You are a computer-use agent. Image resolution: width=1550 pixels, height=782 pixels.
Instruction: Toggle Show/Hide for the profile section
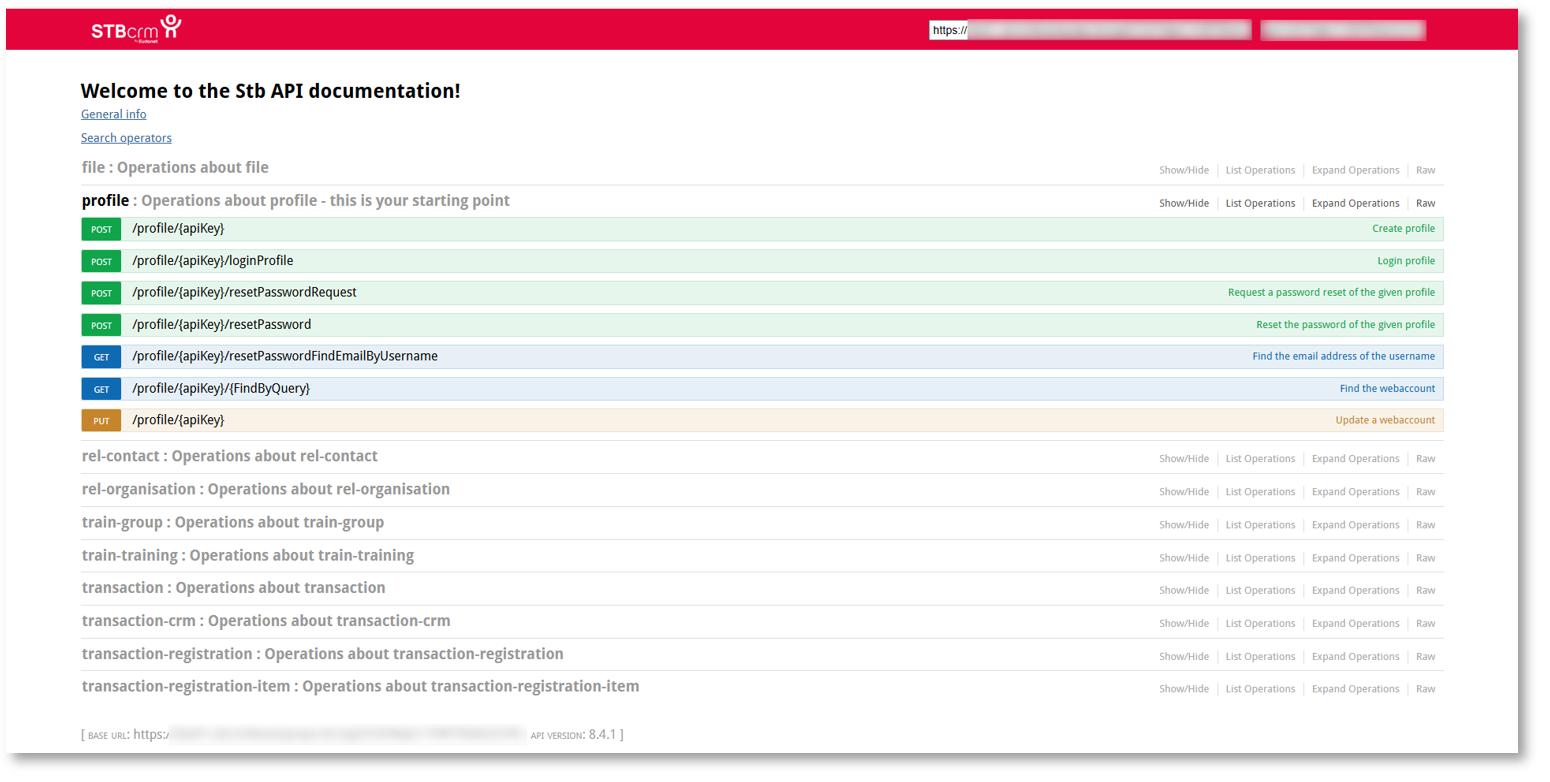1183,203
